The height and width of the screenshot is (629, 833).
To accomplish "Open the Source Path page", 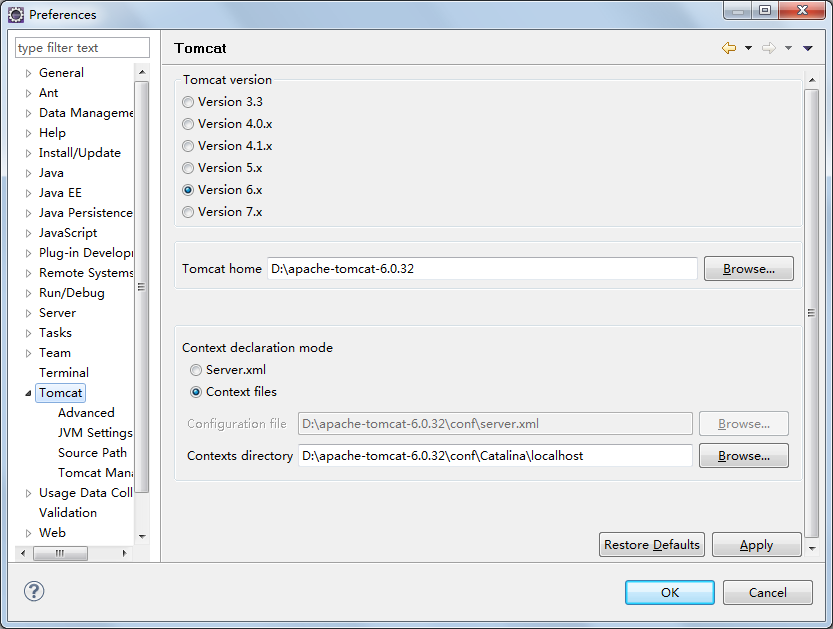I will click(92, 453).
